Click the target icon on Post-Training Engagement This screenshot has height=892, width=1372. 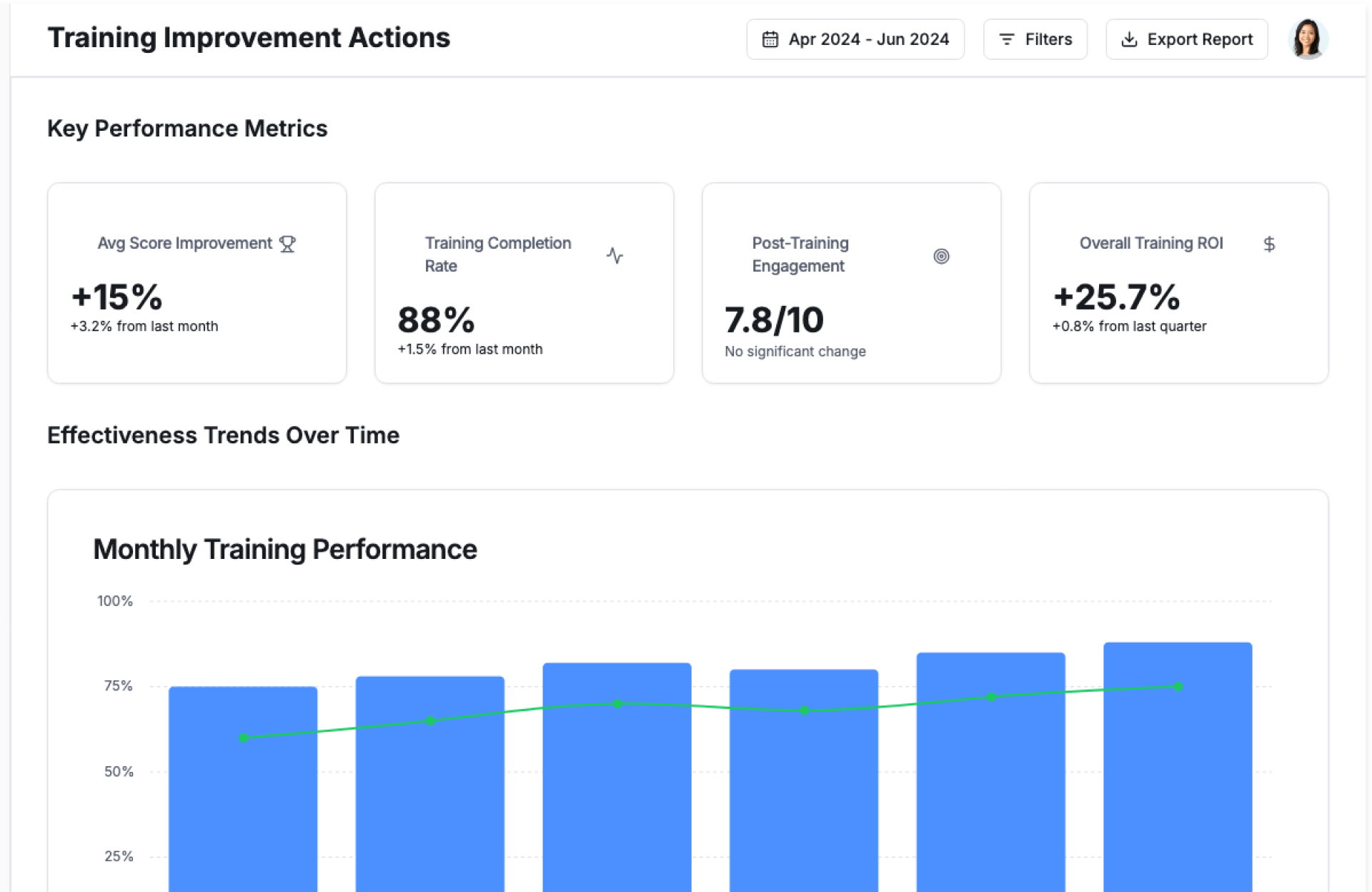coord(941,256)
